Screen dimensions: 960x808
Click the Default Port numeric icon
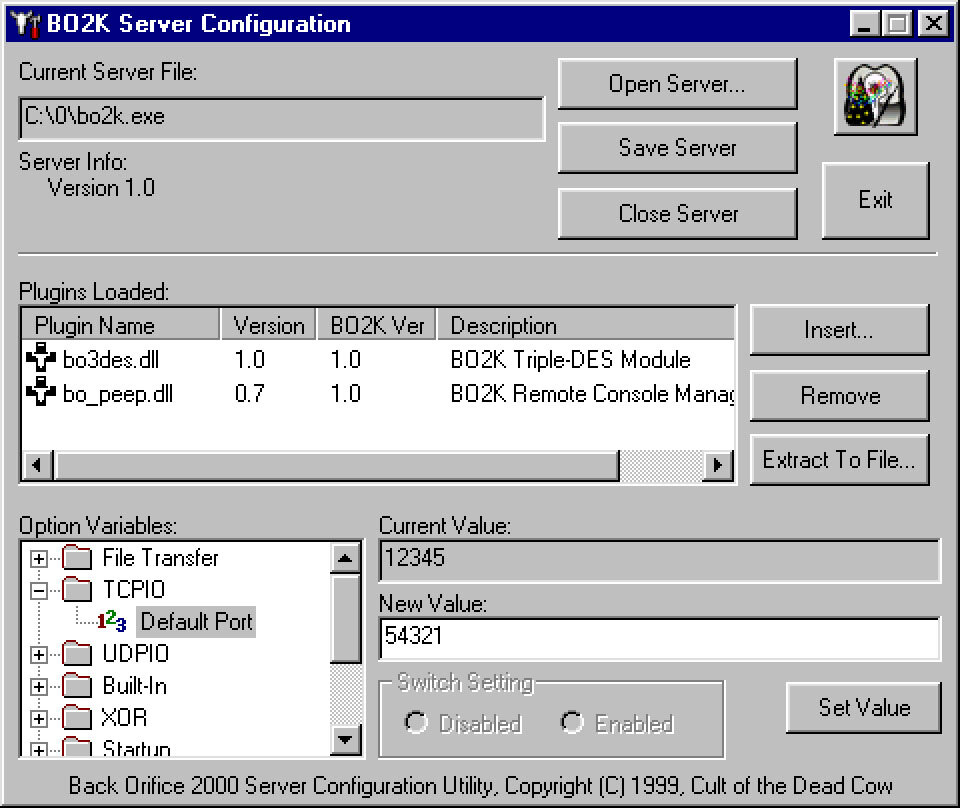point(112,622)
